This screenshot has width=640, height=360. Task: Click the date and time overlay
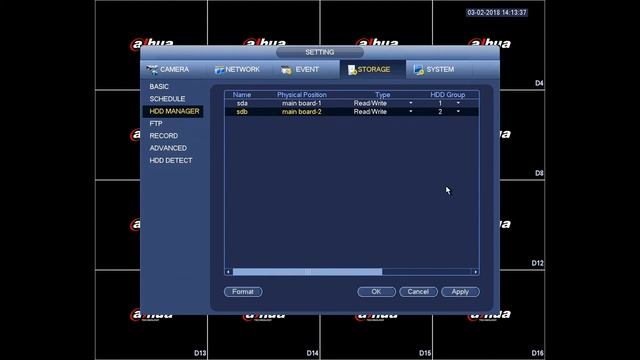point(497,13)
